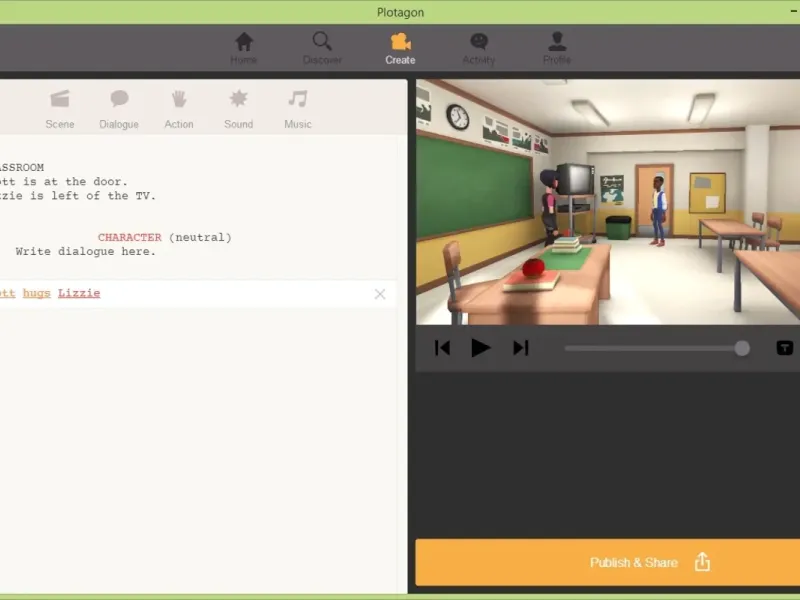The width and height of the screenshot is (800, 600).
Task: Click the classroom preview video
Action: [608, 202]
